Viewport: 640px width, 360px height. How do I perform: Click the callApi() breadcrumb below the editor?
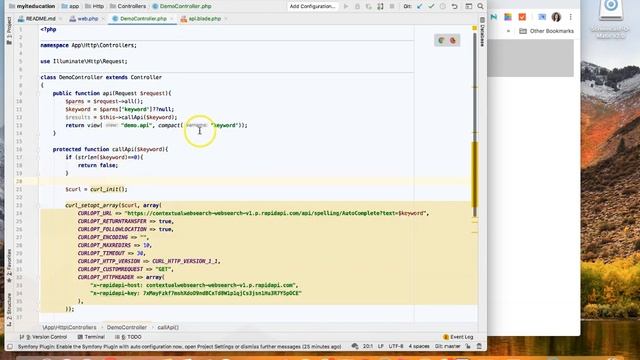tap(168, 327)
